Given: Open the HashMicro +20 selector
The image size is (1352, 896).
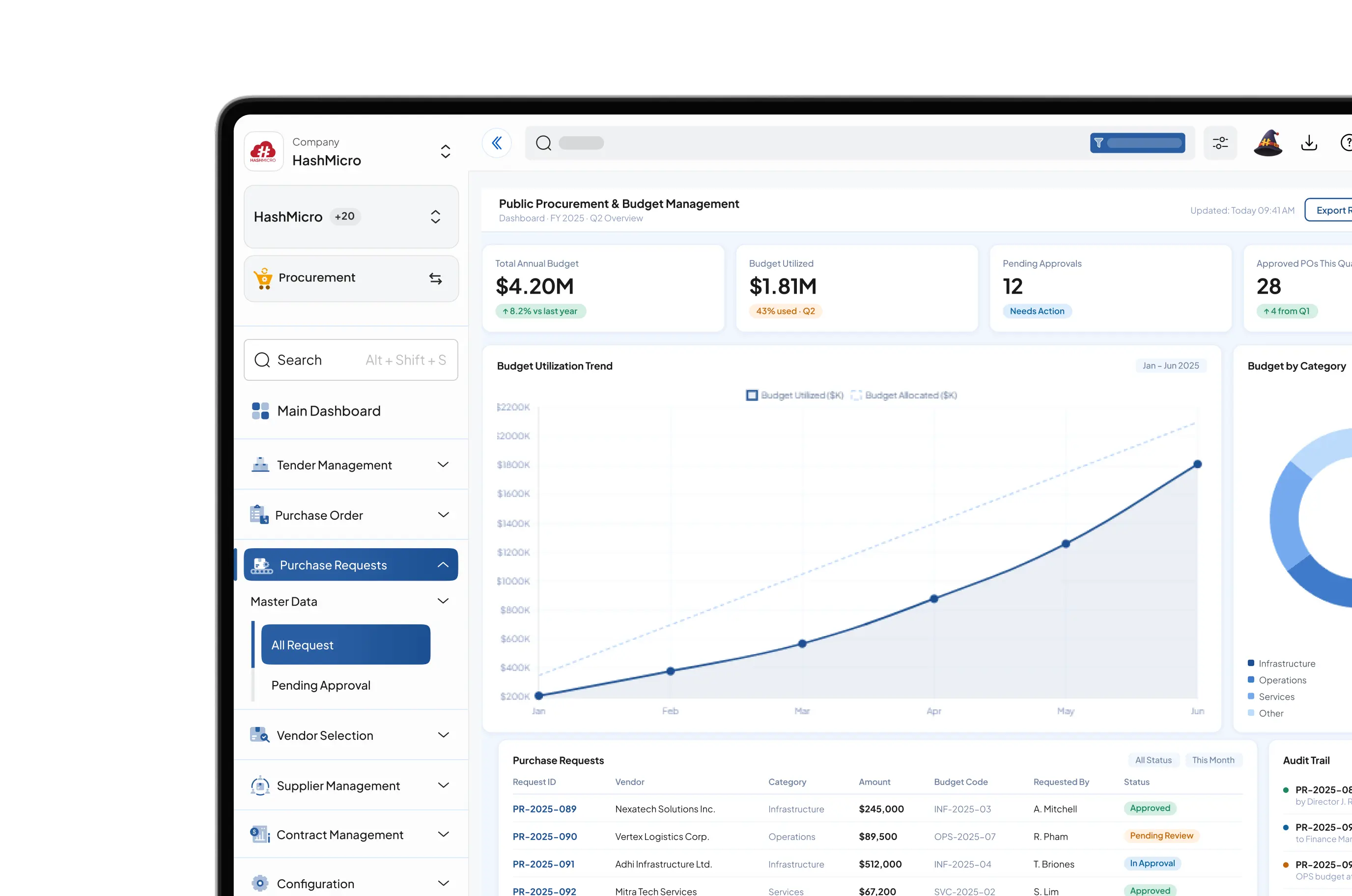Looking at the screenshot, I should click(x=351, y=217).
